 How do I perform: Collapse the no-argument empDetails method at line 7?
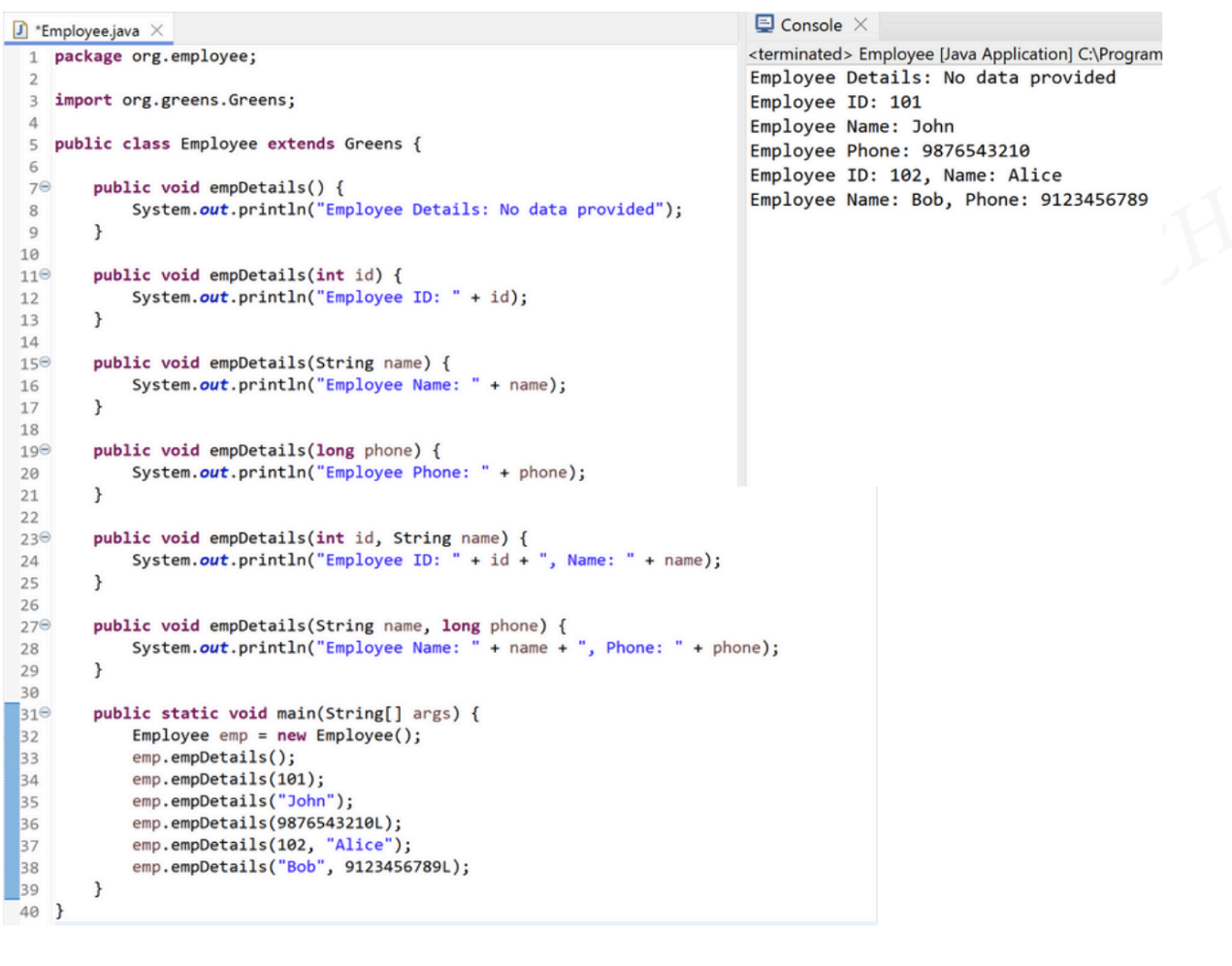point(45,186)
